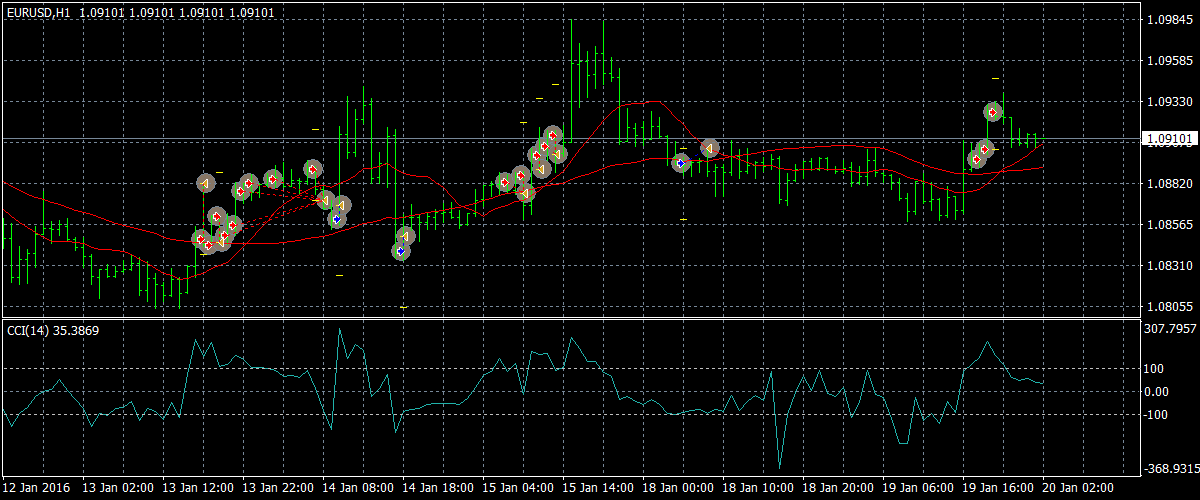The image size is (1200, 500).
Task: Select the CCI(14) 35.3869 indicator label
Action: point(53,329)
